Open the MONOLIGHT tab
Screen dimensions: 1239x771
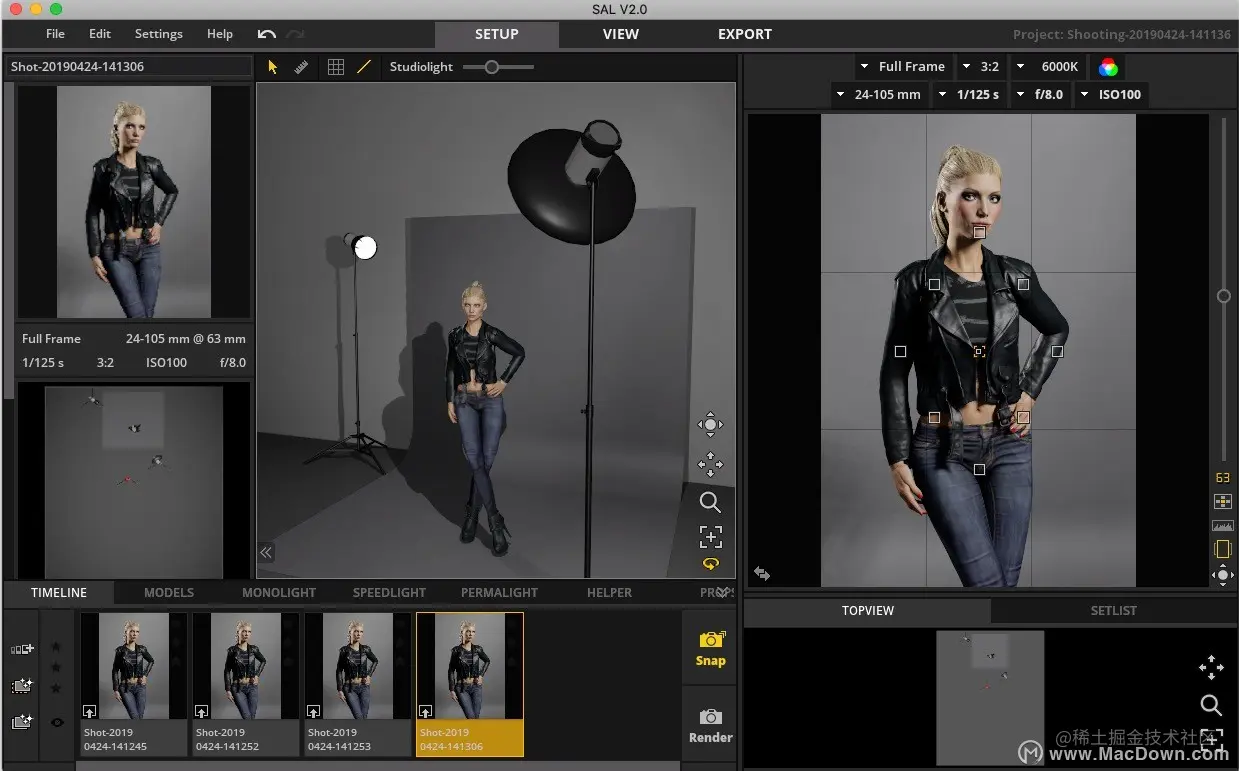[x=279, y=592]
